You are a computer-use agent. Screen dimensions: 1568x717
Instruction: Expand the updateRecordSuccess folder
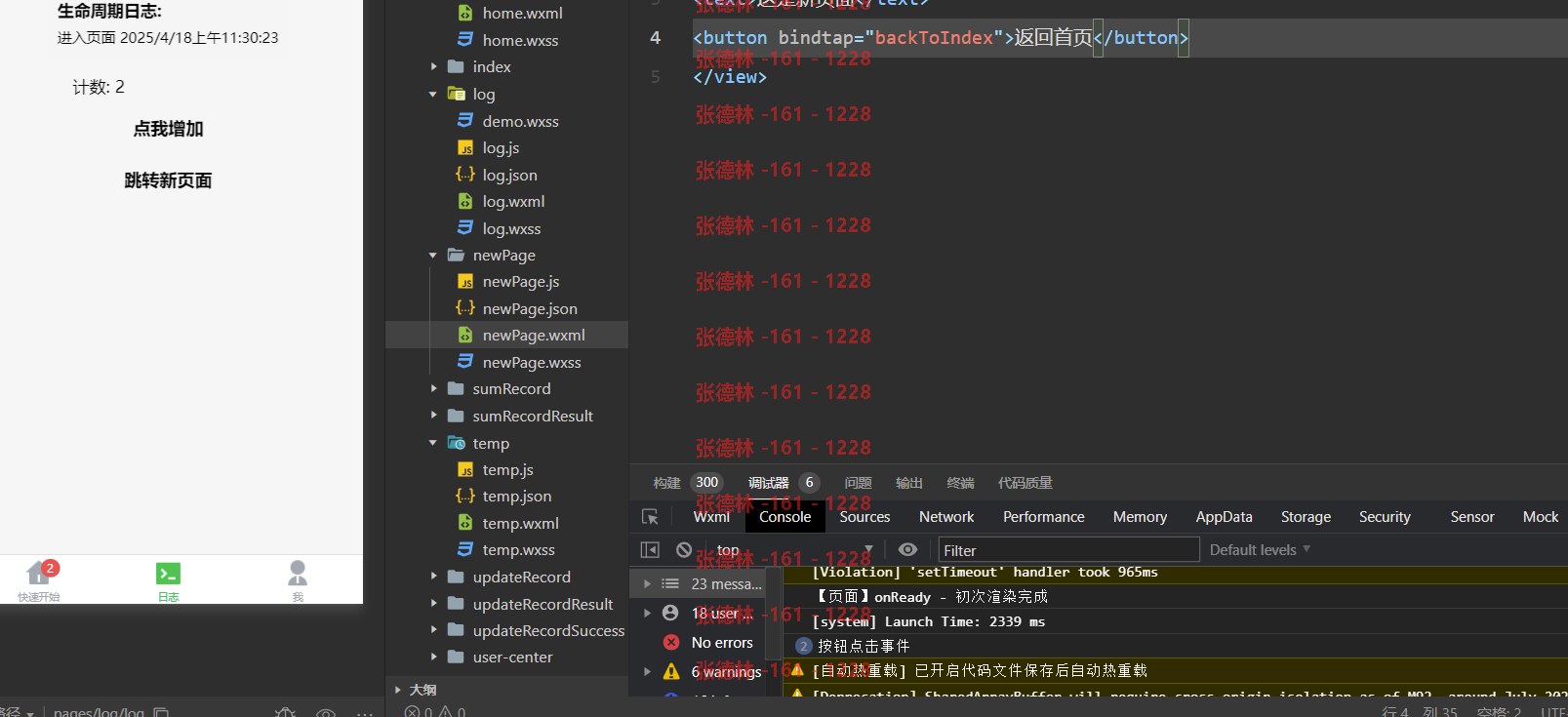433,630
